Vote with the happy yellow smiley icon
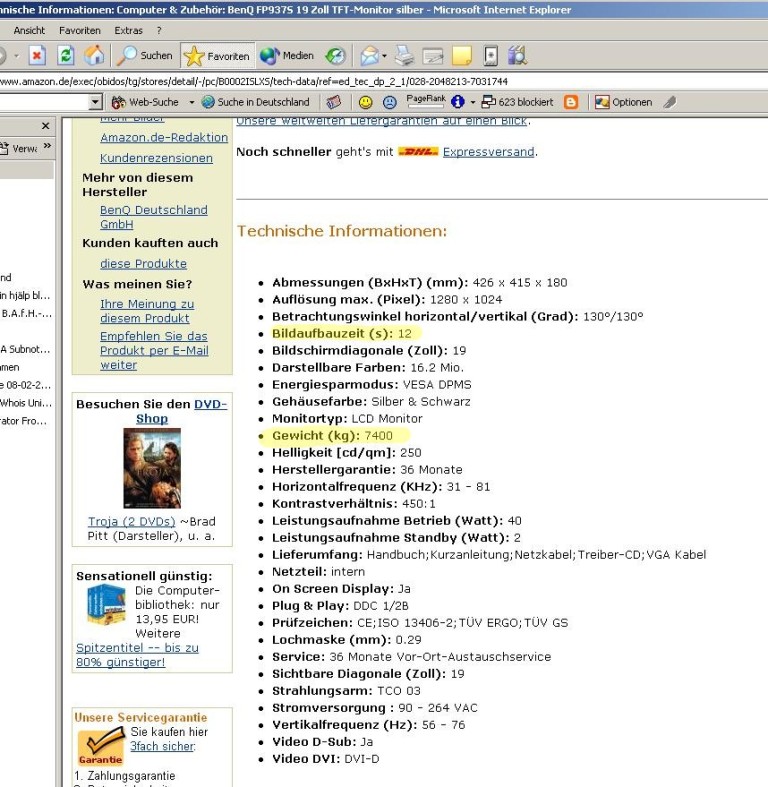The image size is (768, 787). tap(366, 102)
